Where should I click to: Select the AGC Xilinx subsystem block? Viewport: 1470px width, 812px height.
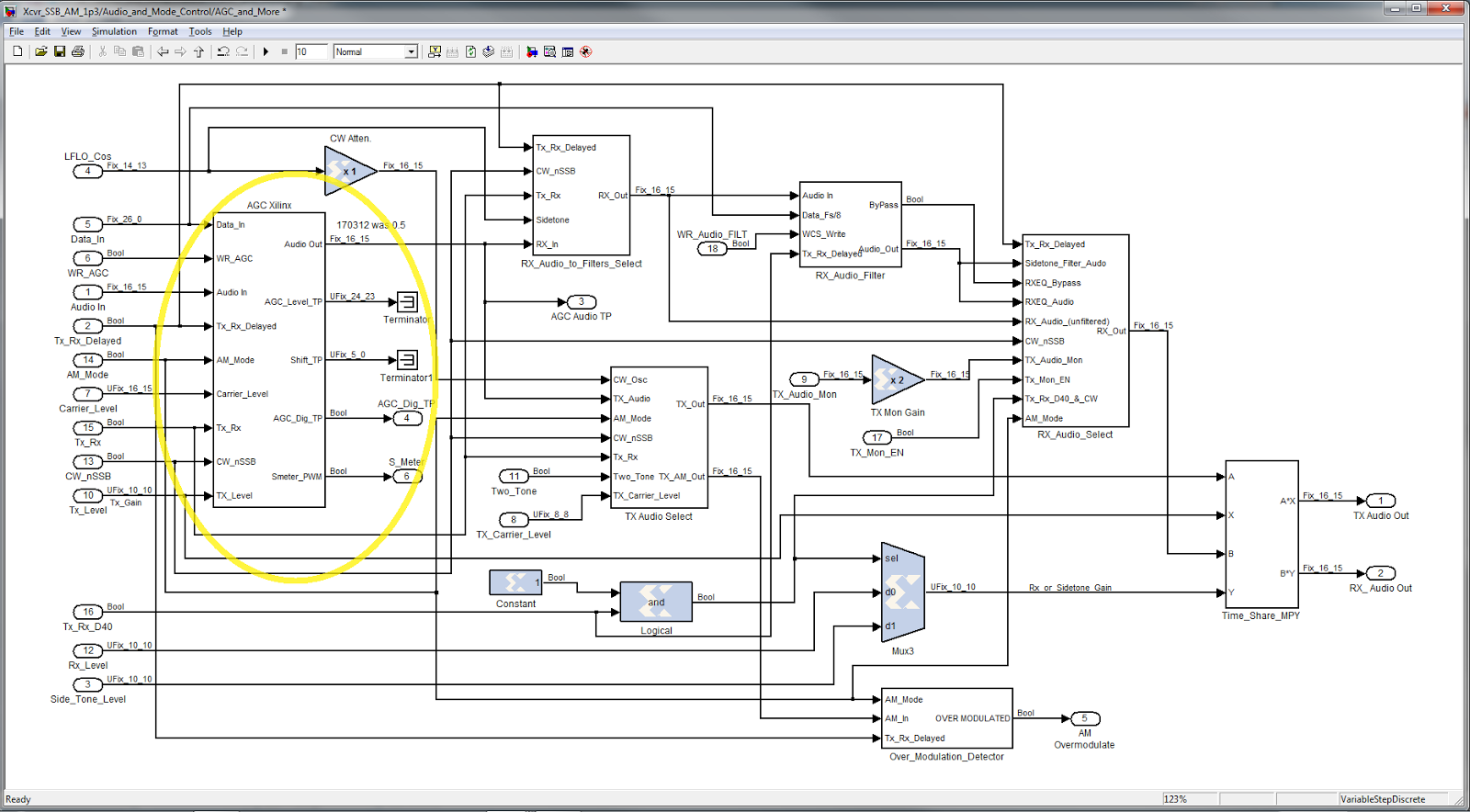point(269,360)
